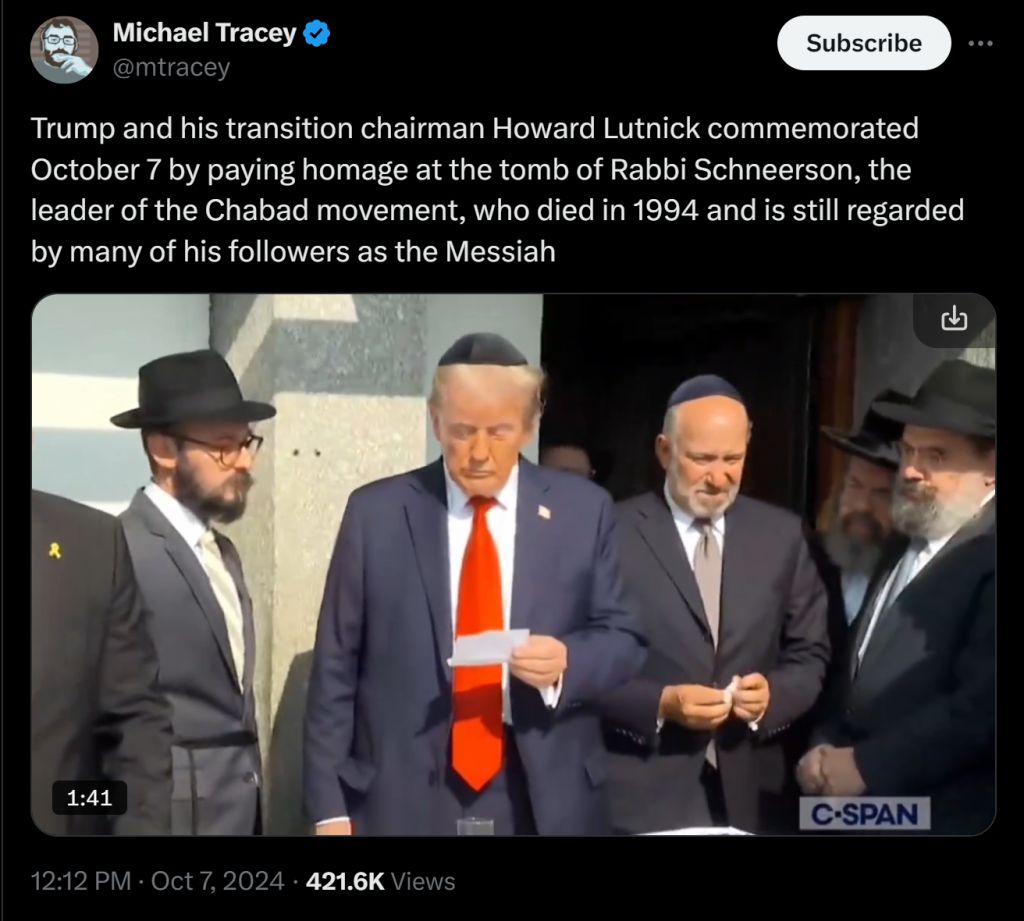Download the video using the download icon
Image resolution: width=1024 pixels, height=921 pixels.
coord(954,319)
